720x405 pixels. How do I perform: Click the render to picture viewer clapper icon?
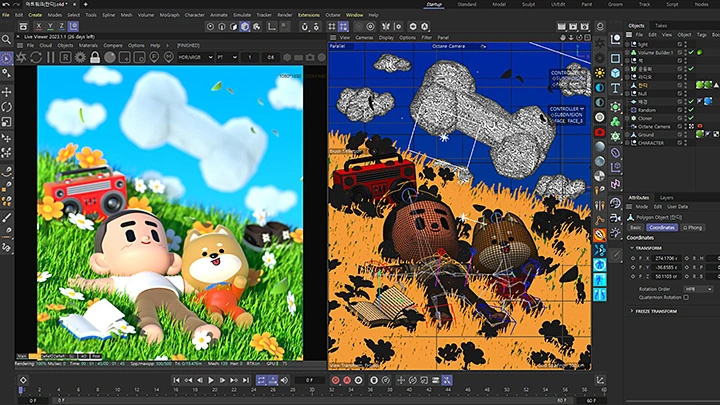tap(573, 27)
